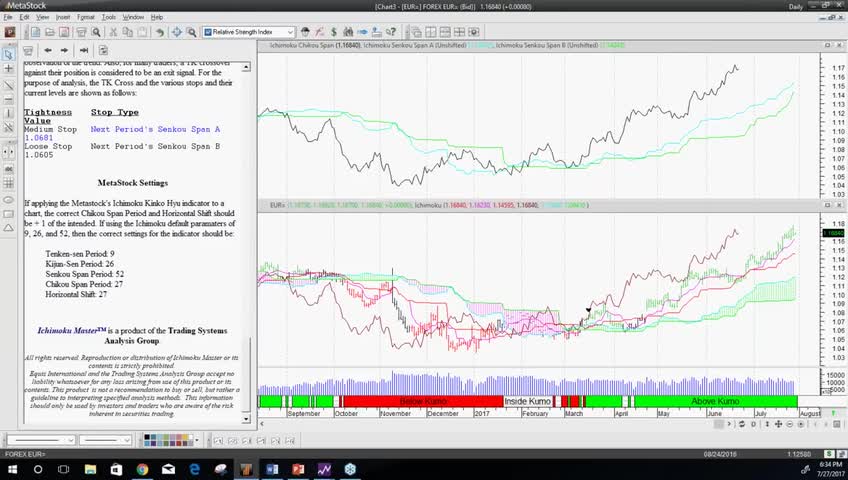This screenshot has width=848, height=480.
Task: Click the green dollar status bar icon
Action: (829, 454)
